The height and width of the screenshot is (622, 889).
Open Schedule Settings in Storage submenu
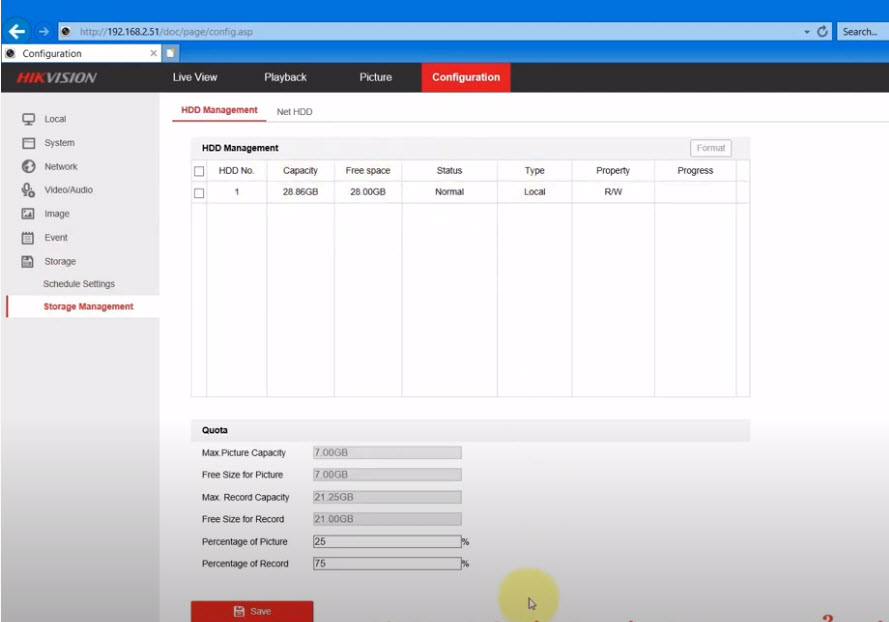coord(79,284)
